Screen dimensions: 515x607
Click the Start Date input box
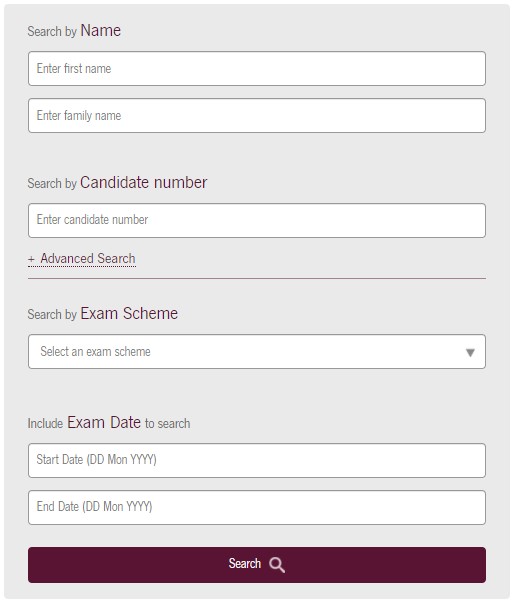click(x=257, y=460)
